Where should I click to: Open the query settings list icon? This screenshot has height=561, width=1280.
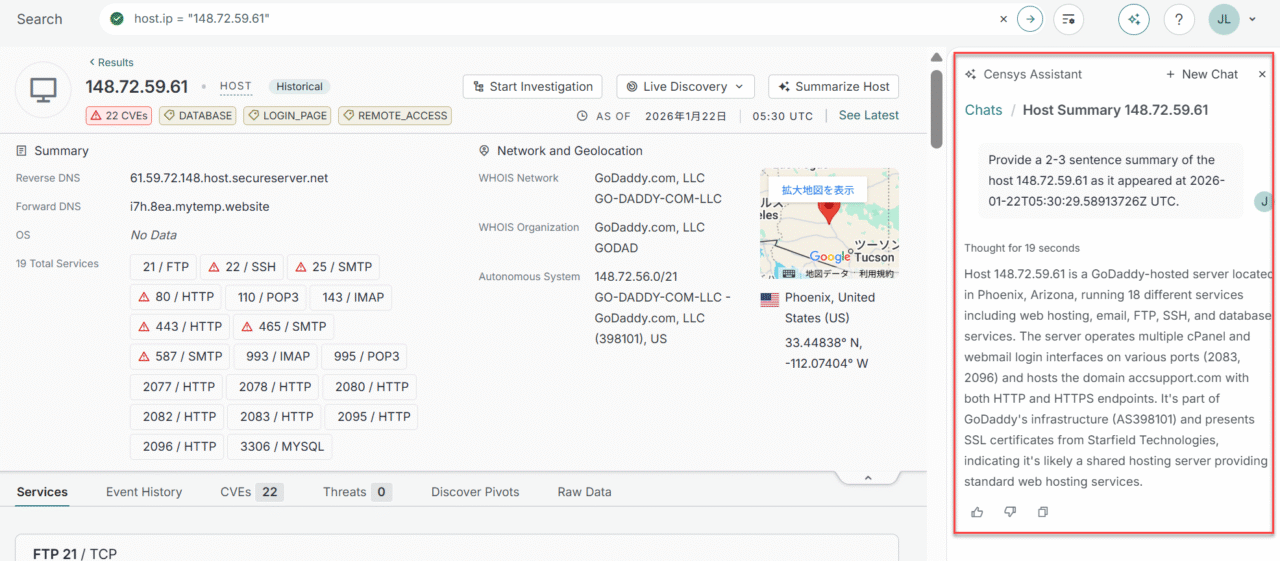coord(1069,19)
